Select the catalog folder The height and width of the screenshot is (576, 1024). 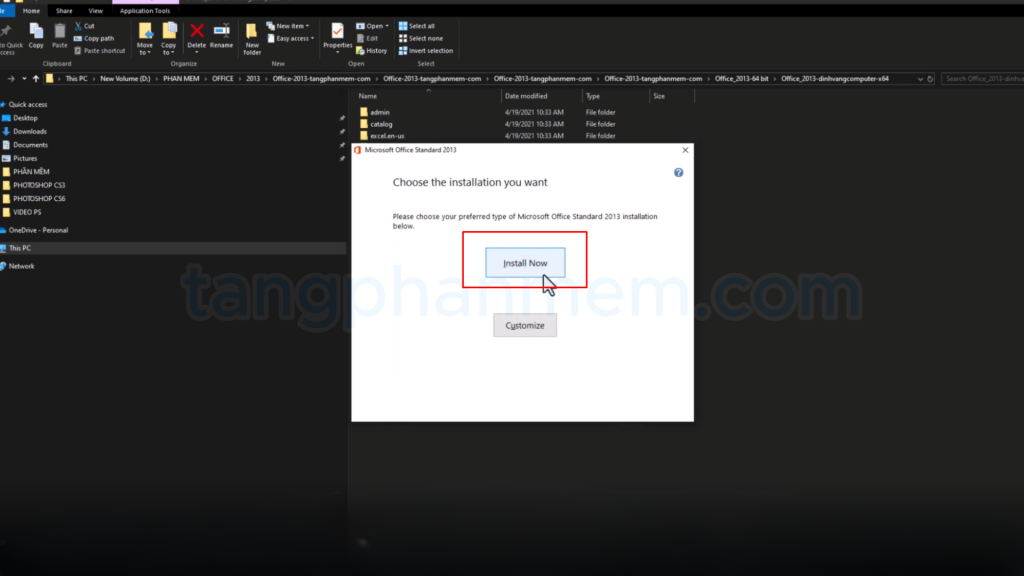[381, 124]
